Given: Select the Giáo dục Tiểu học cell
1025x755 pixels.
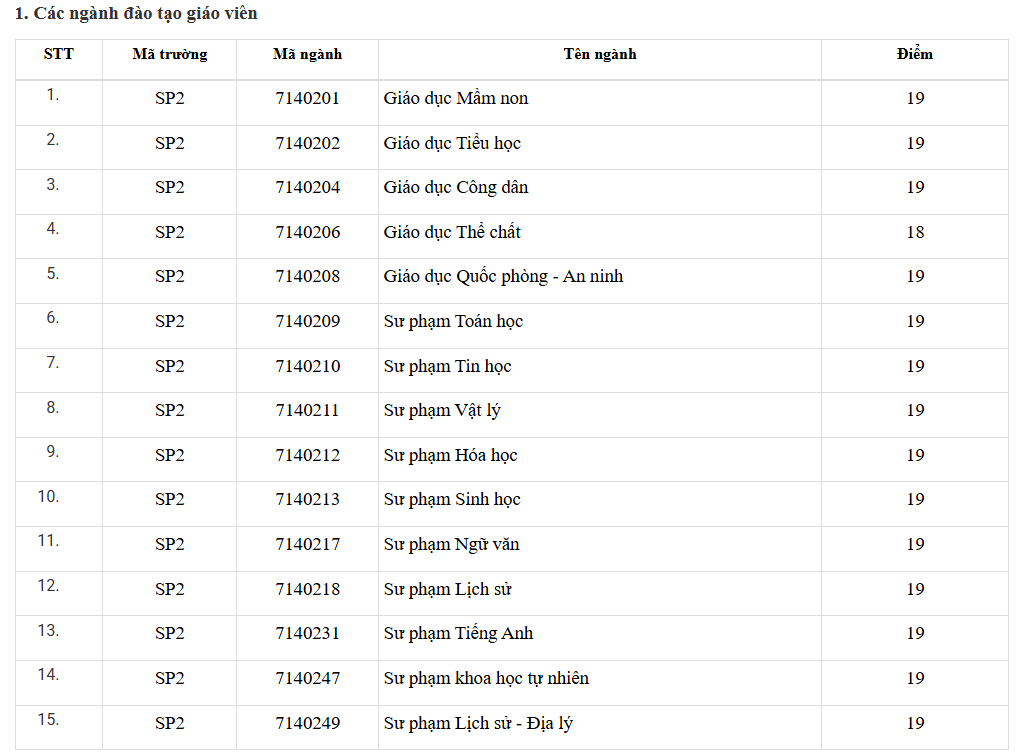Looking at the screenshot, I should pyautogui.click(x=452, y=143).
